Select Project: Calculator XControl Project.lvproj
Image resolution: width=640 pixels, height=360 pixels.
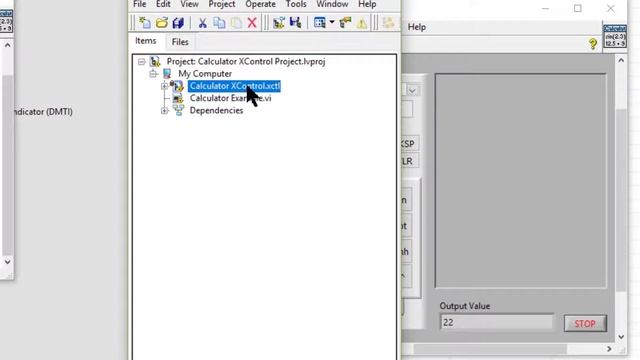246,62
